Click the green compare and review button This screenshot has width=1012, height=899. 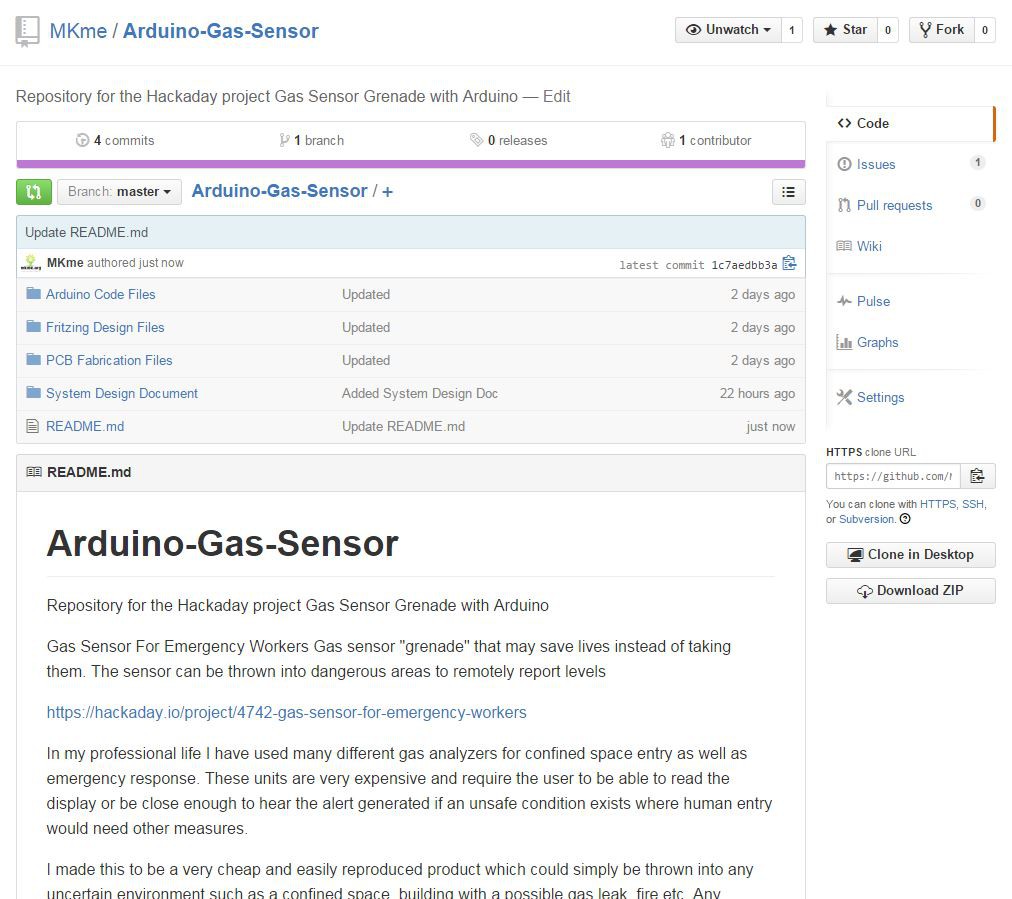[x=34, y=192]
